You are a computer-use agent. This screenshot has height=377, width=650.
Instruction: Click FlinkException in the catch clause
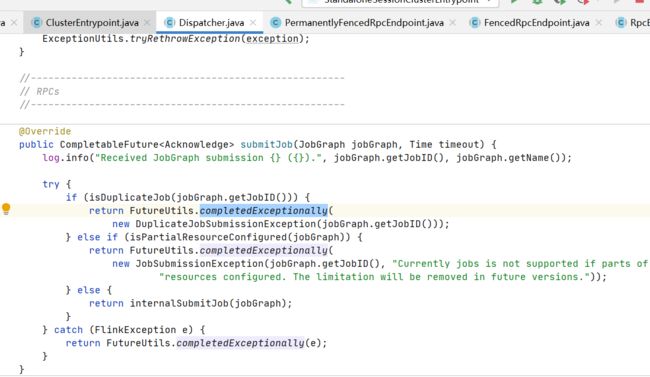tap(136, 330)
